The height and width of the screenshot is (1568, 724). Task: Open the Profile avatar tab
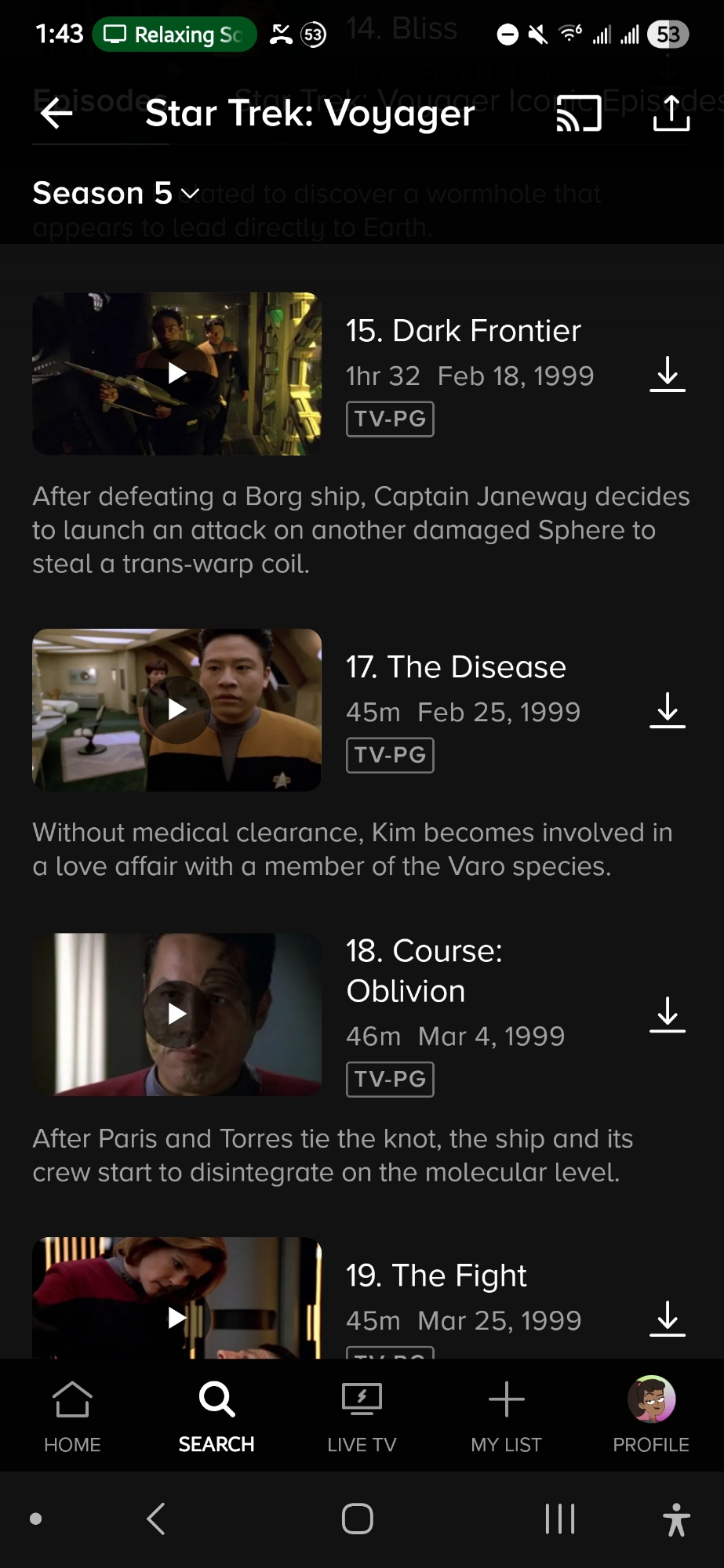tap(651, 1417)
